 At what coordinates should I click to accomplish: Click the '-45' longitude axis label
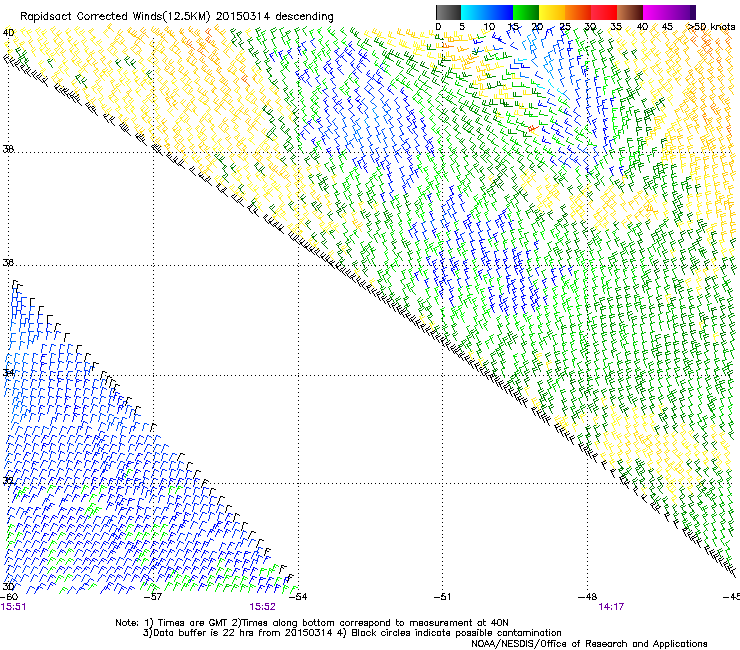point(731,597)
